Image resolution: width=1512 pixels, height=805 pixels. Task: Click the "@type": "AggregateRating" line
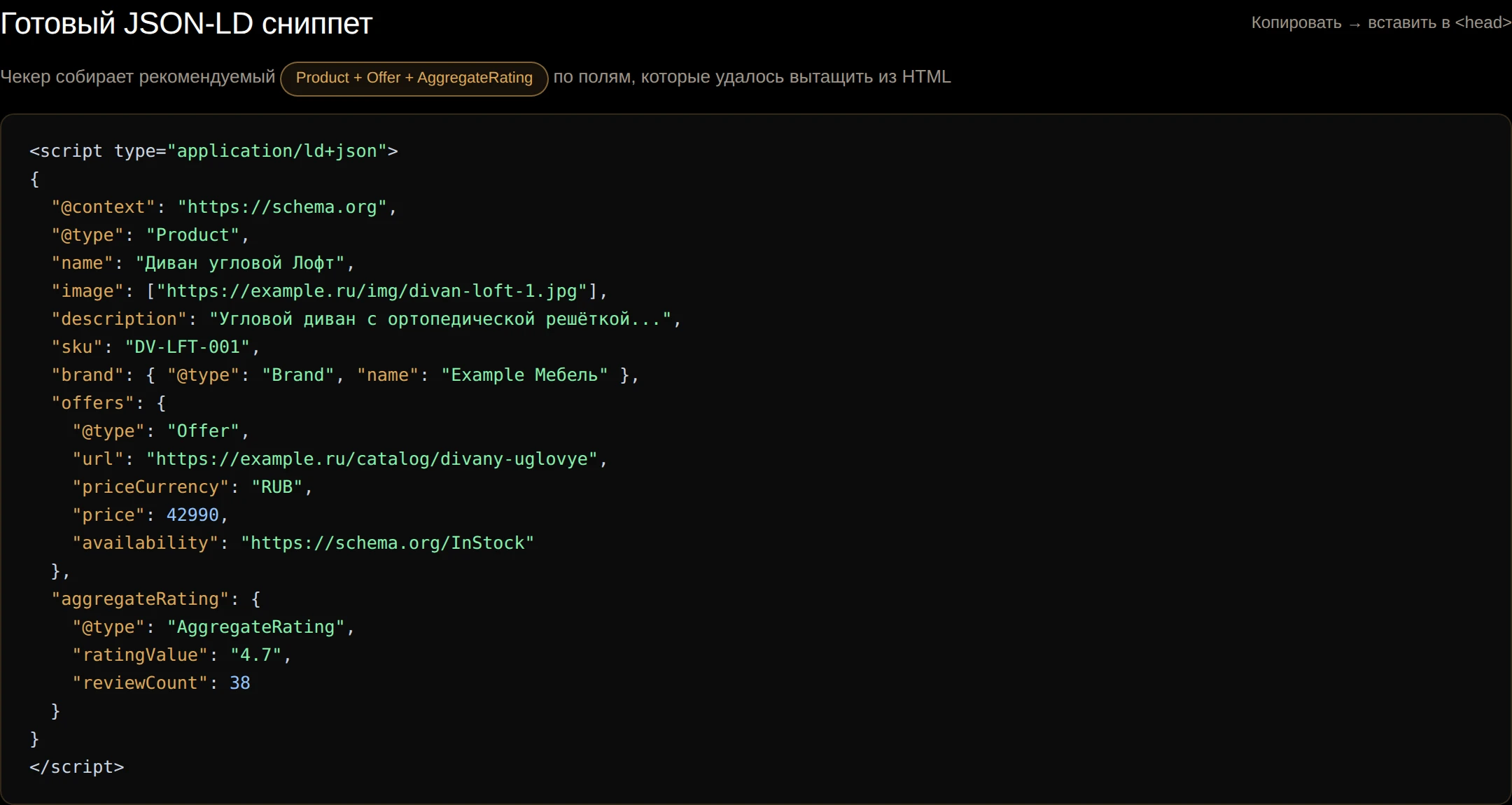[213, 627]
